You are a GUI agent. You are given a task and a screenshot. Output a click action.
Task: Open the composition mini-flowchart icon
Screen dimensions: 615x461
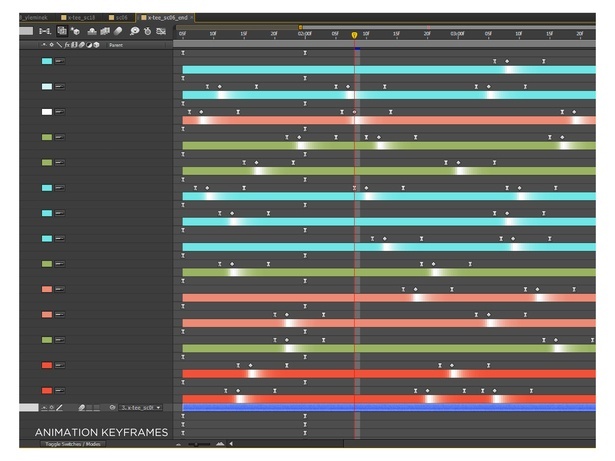(45, 32)
